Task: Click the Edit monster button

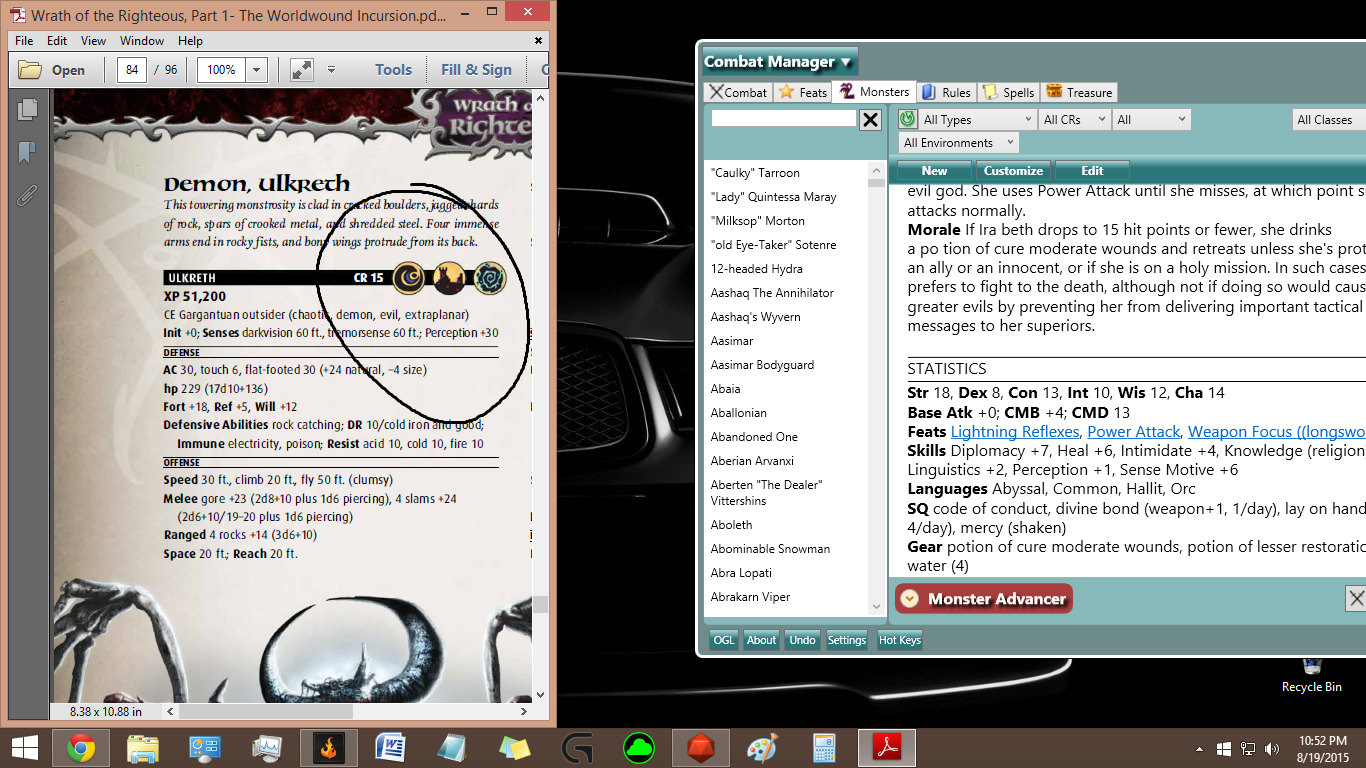Action: (1092, 170)
